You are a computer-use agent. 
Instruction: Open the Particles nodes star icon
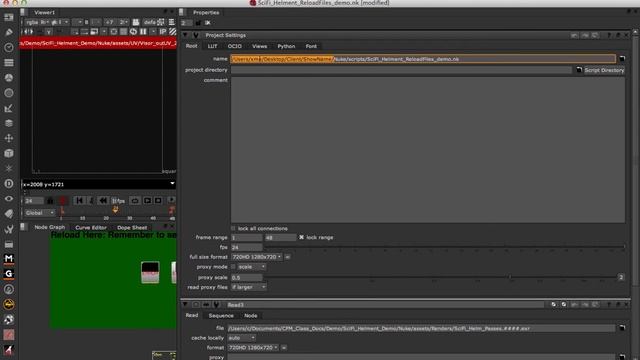(x=9, y=168)
